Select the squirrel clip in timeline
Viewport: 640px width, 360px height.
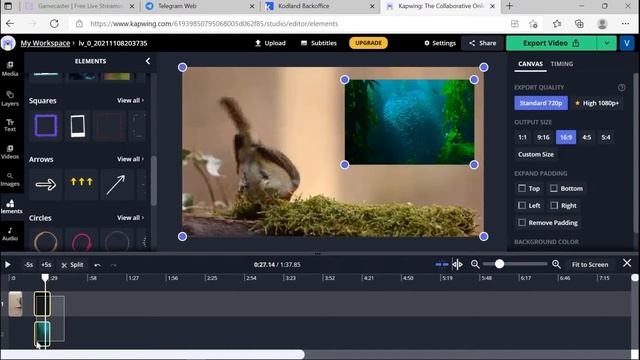coord(16,304)
